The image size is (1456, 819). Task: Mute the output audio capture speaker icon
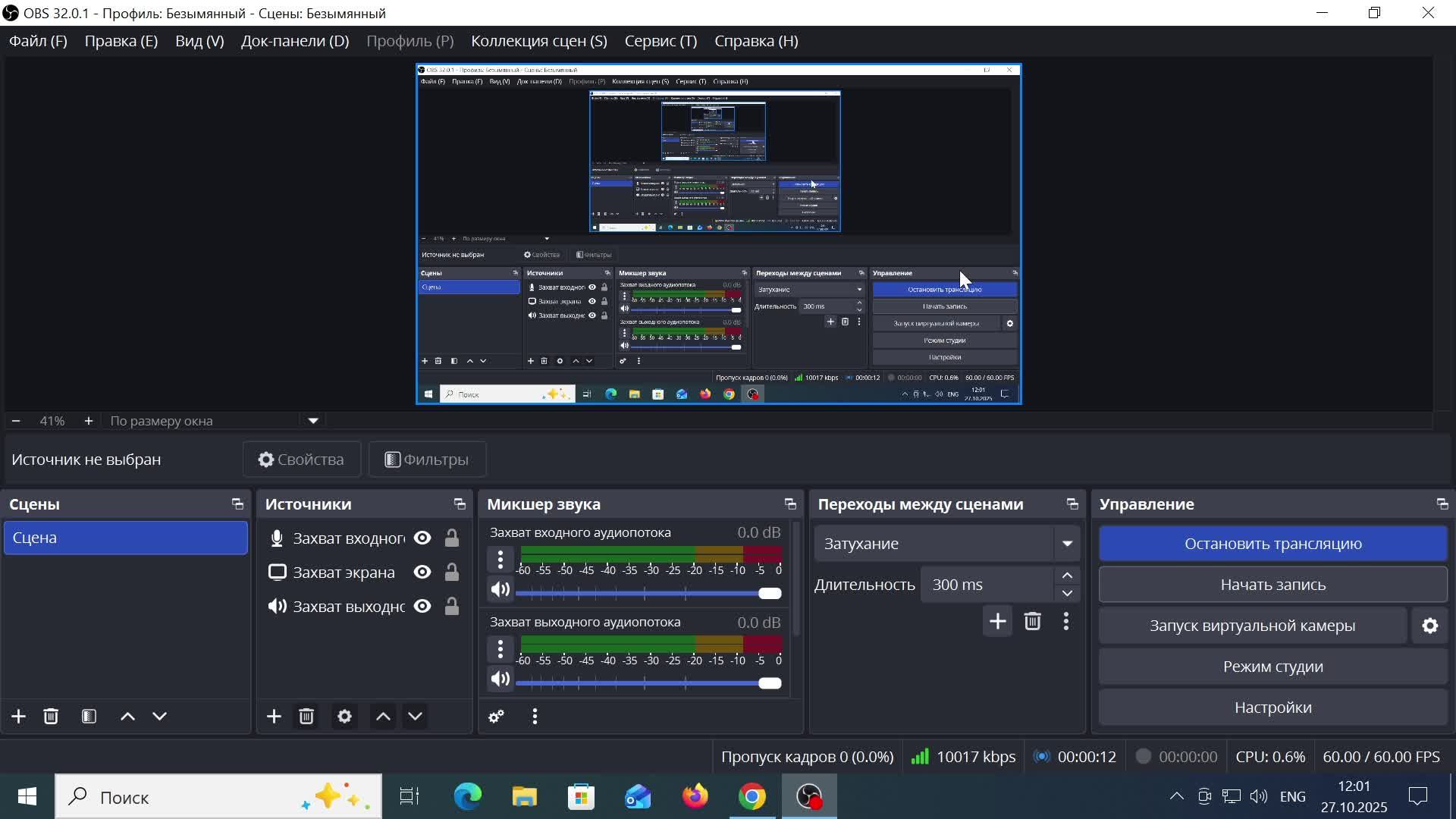click(x=500, y=679)
